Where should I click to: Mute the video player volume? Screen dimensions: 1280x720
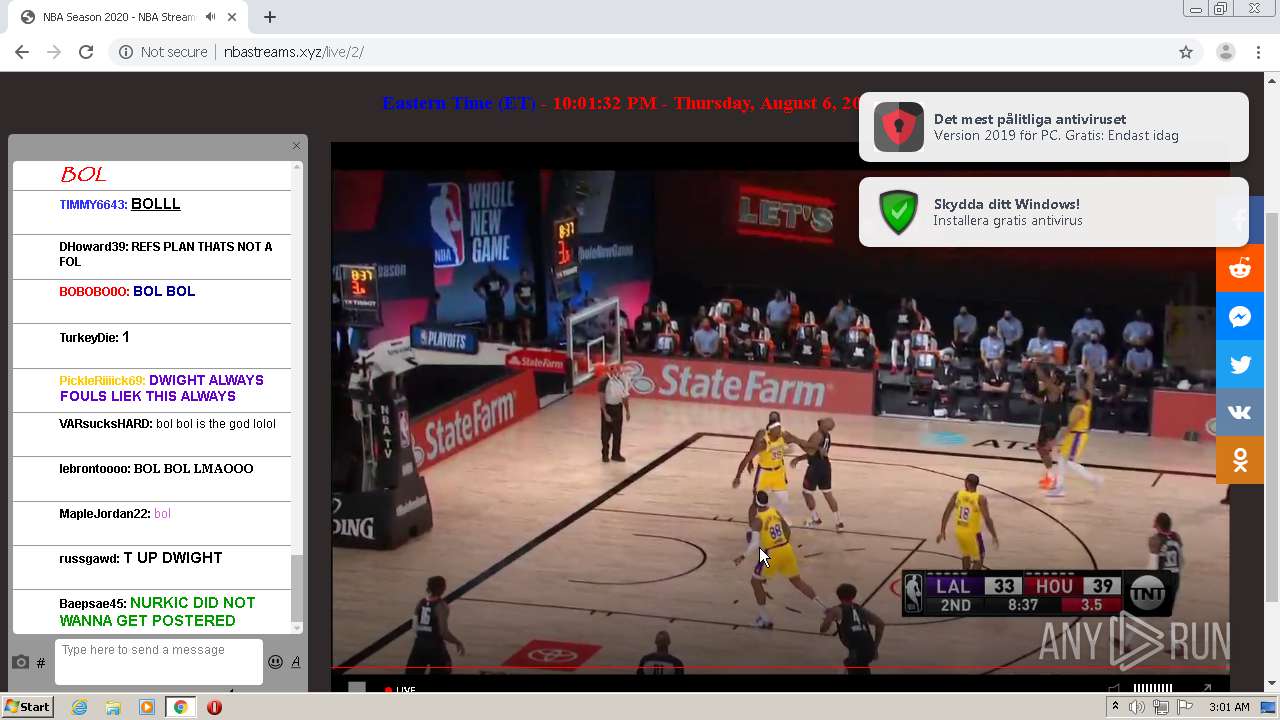[1114, 687]
